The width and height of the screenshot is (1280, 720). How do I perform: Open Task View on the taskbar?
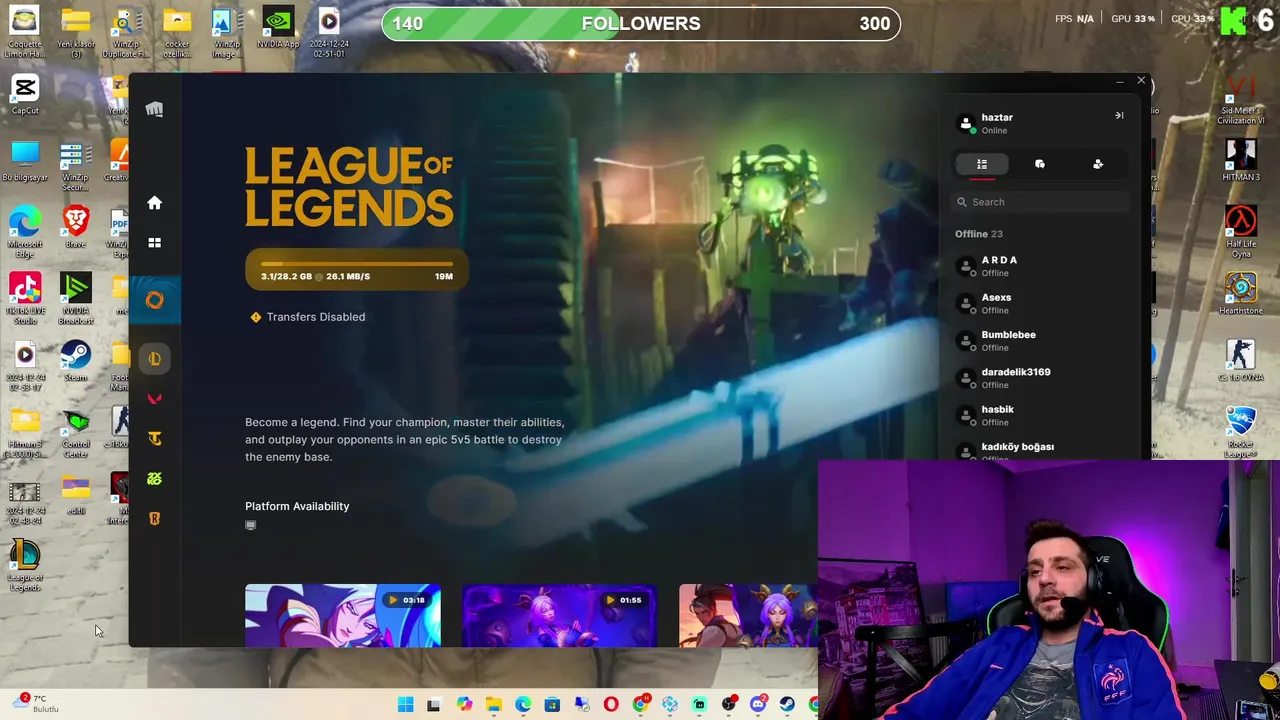[x=434, y=705]
